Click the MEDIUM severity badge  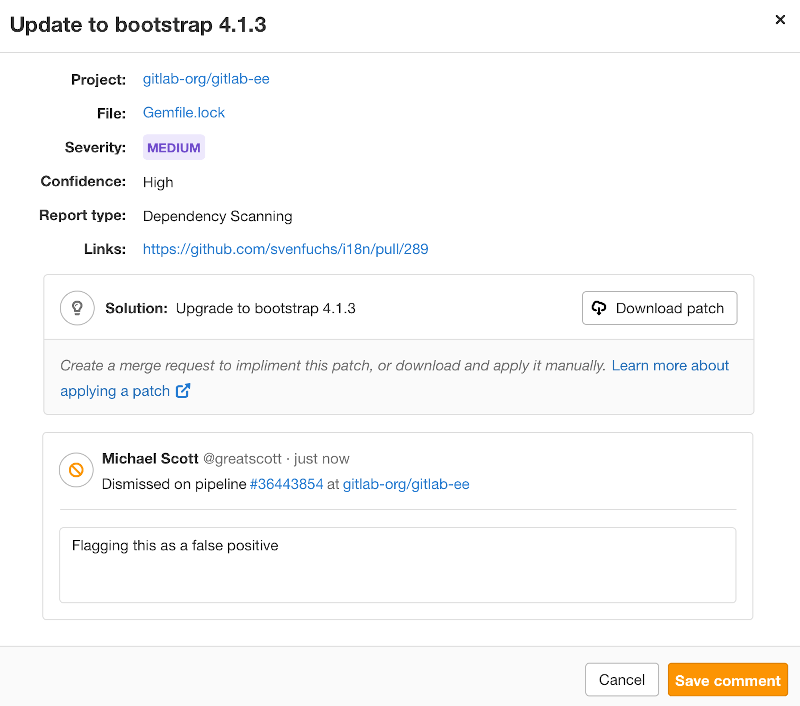click(x=173, y=147)
